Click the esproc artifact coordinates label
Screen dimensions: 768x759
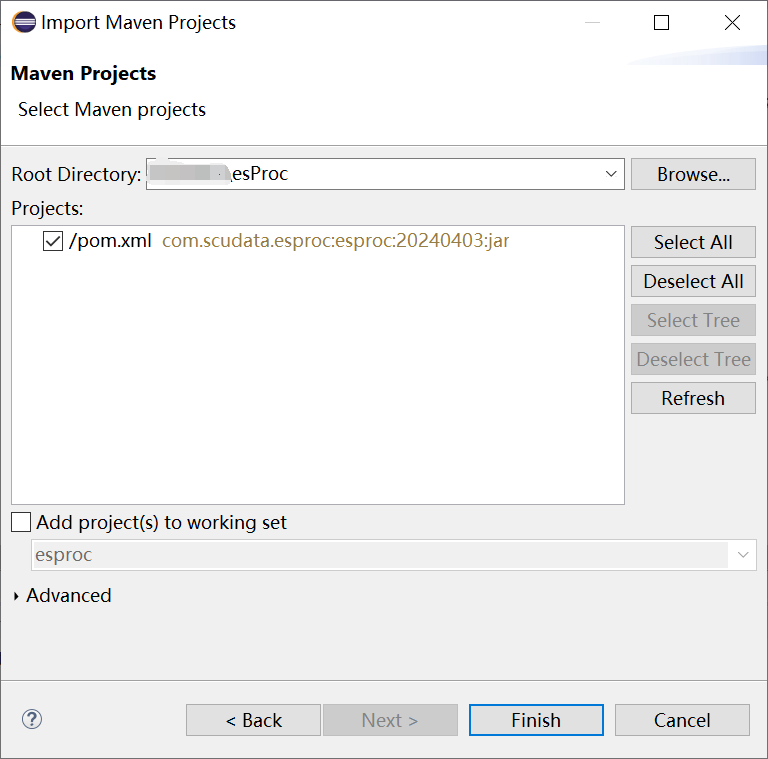click(335, 241)
